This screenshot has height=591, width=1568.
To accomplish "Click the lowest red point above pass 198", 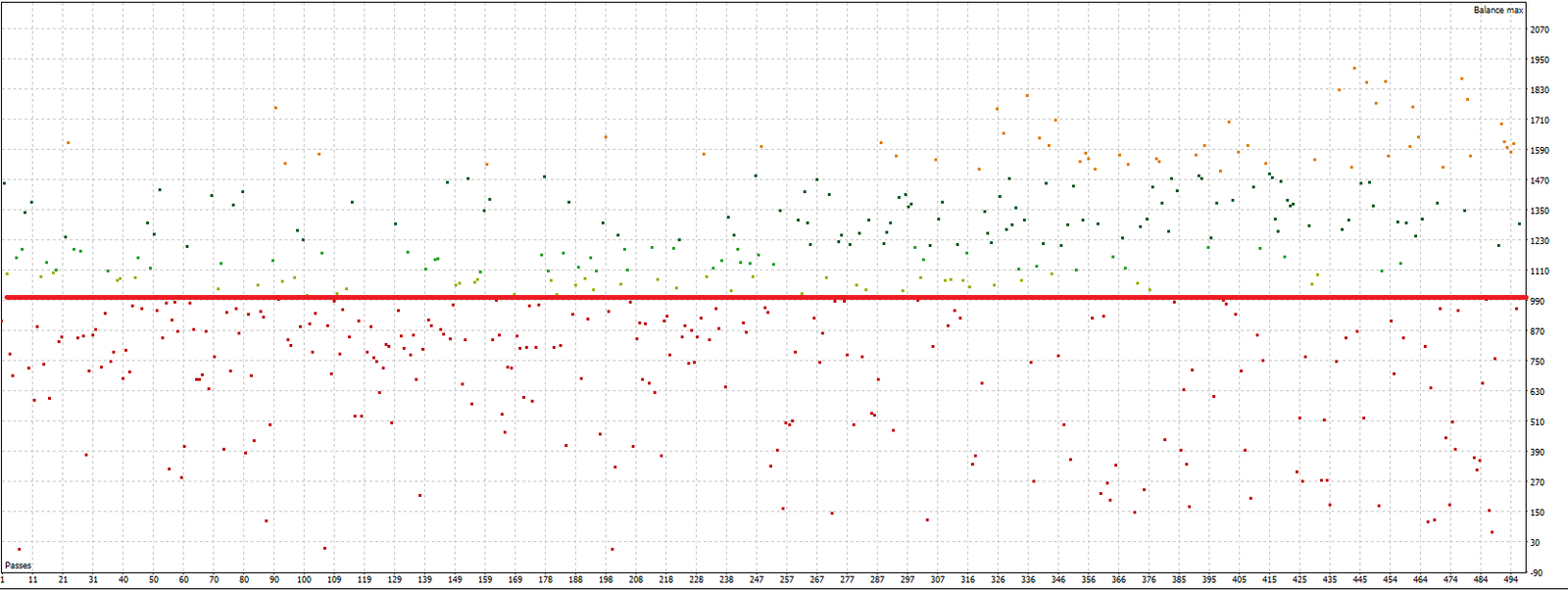I will [612, 550].
